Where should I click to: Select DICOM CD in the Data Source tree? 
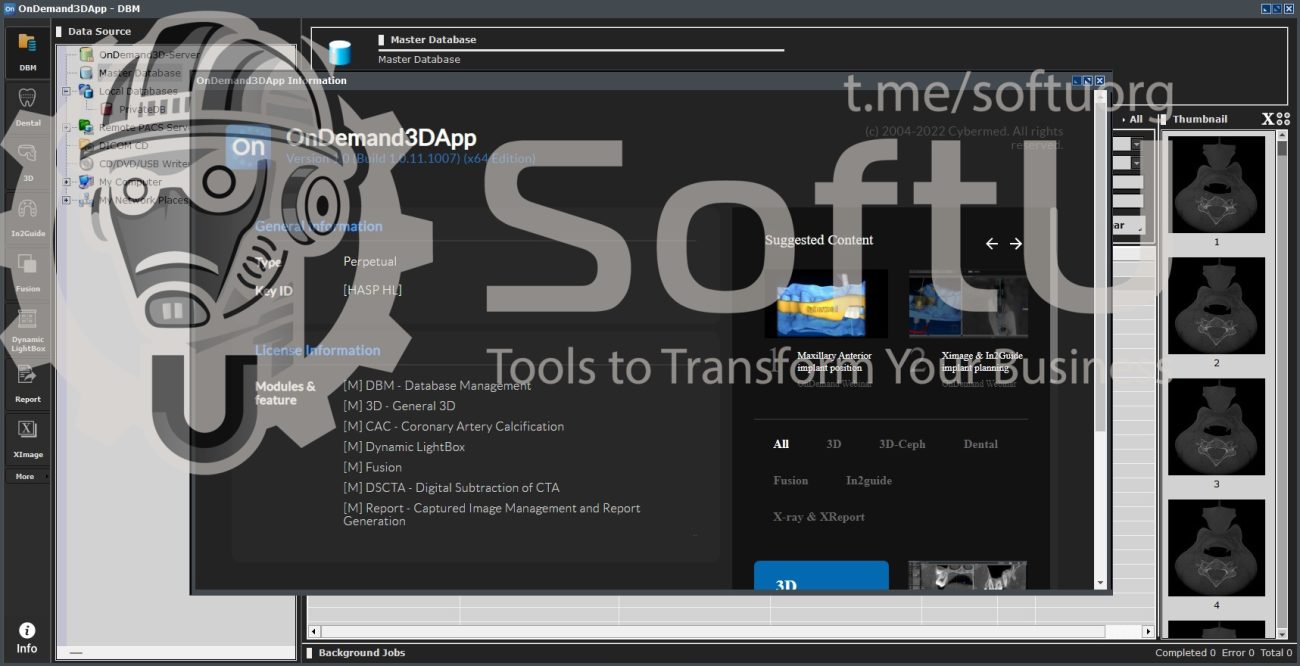(x=123, y=146)
